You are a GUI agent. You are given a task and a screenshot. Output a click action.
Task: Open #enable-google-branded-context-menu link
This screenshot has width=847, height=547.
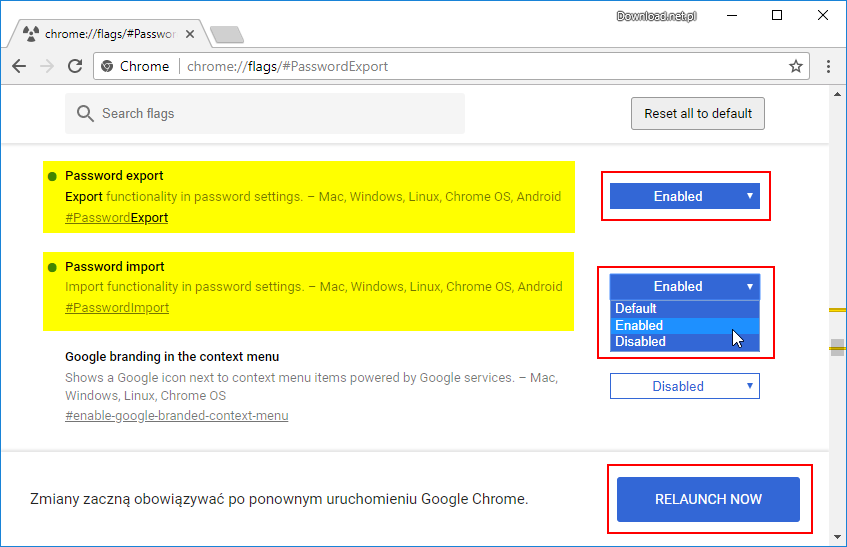[177, 416]
